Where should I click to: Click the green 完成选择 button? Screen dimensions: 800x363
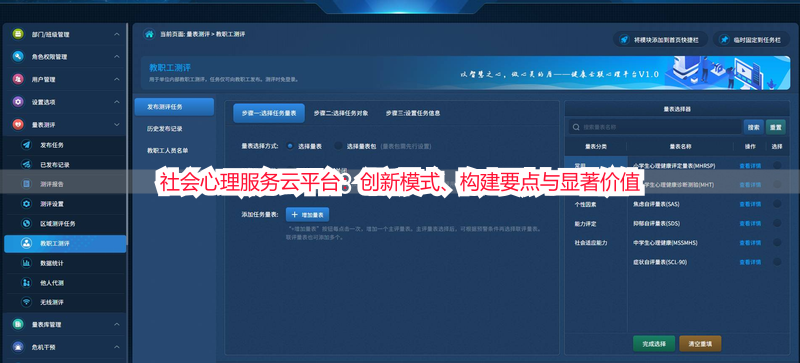654,344
